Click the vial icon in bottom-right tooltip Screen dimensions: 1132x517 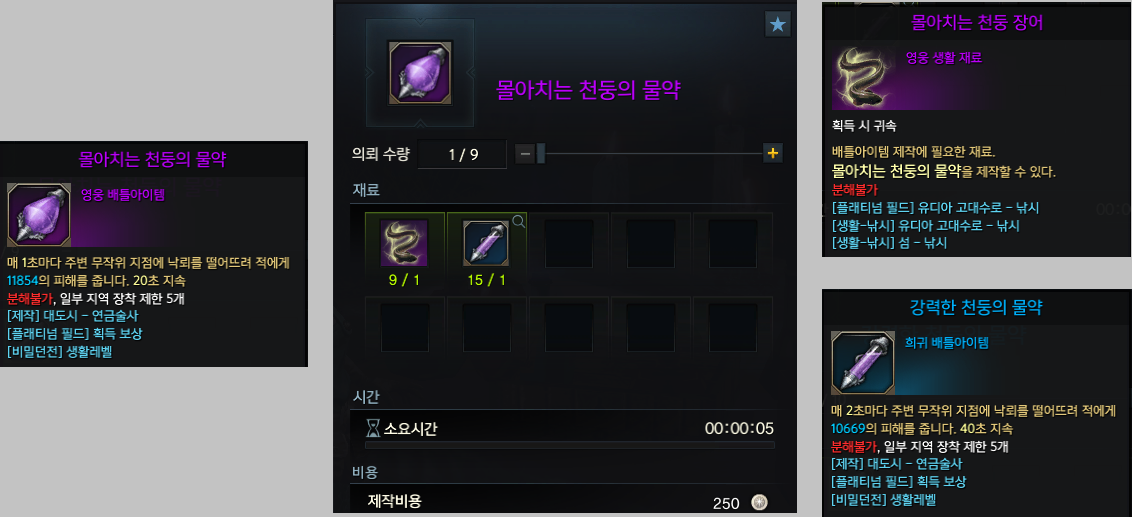coord(863,363)
